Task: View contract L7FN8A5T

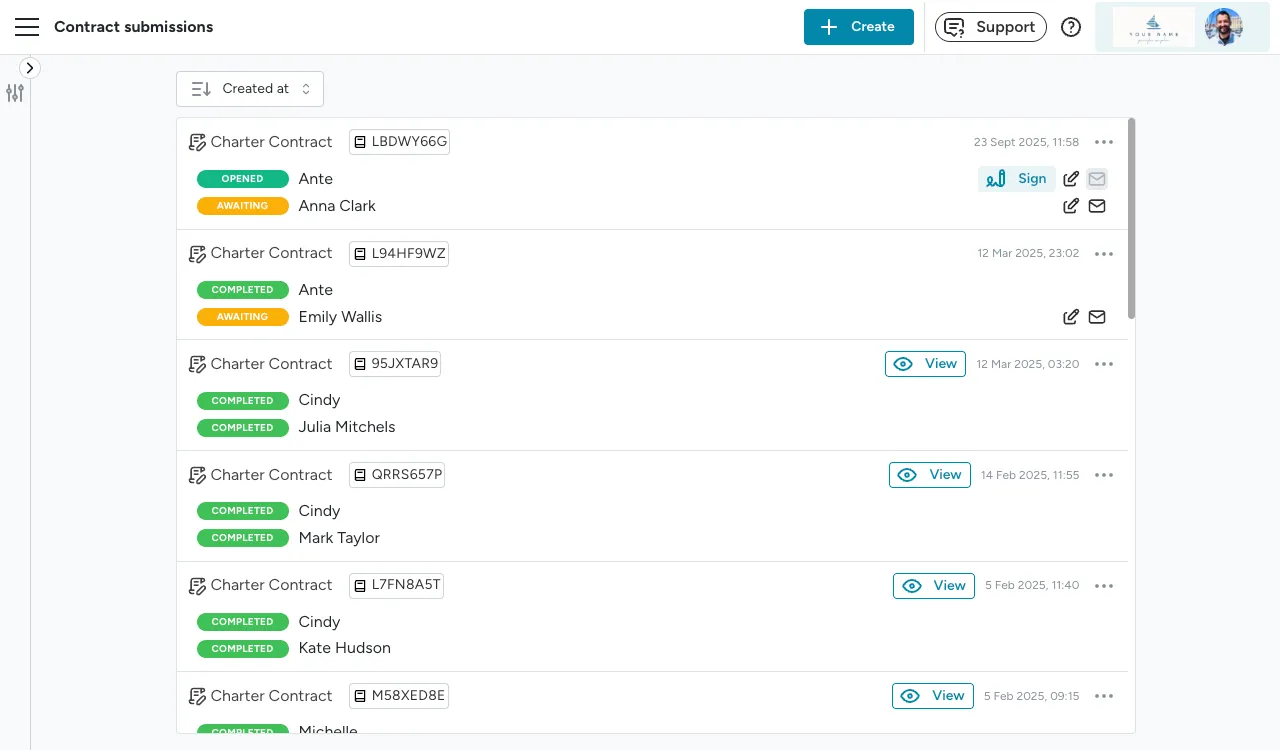Action: point(933,585)
